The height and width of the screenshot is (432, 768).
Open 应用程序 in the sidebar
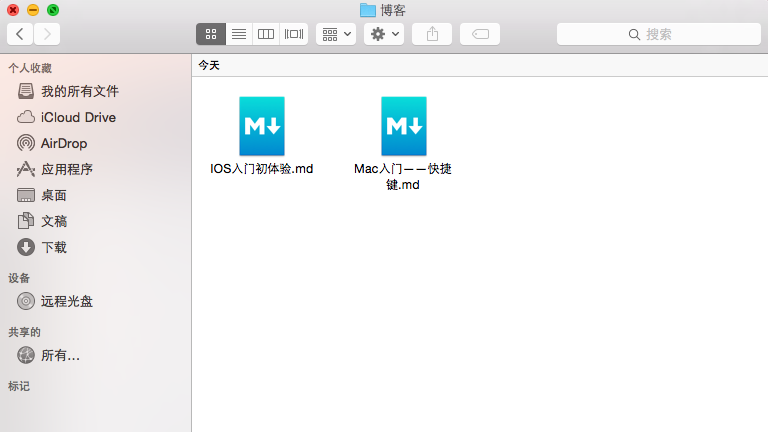[96, 169]
